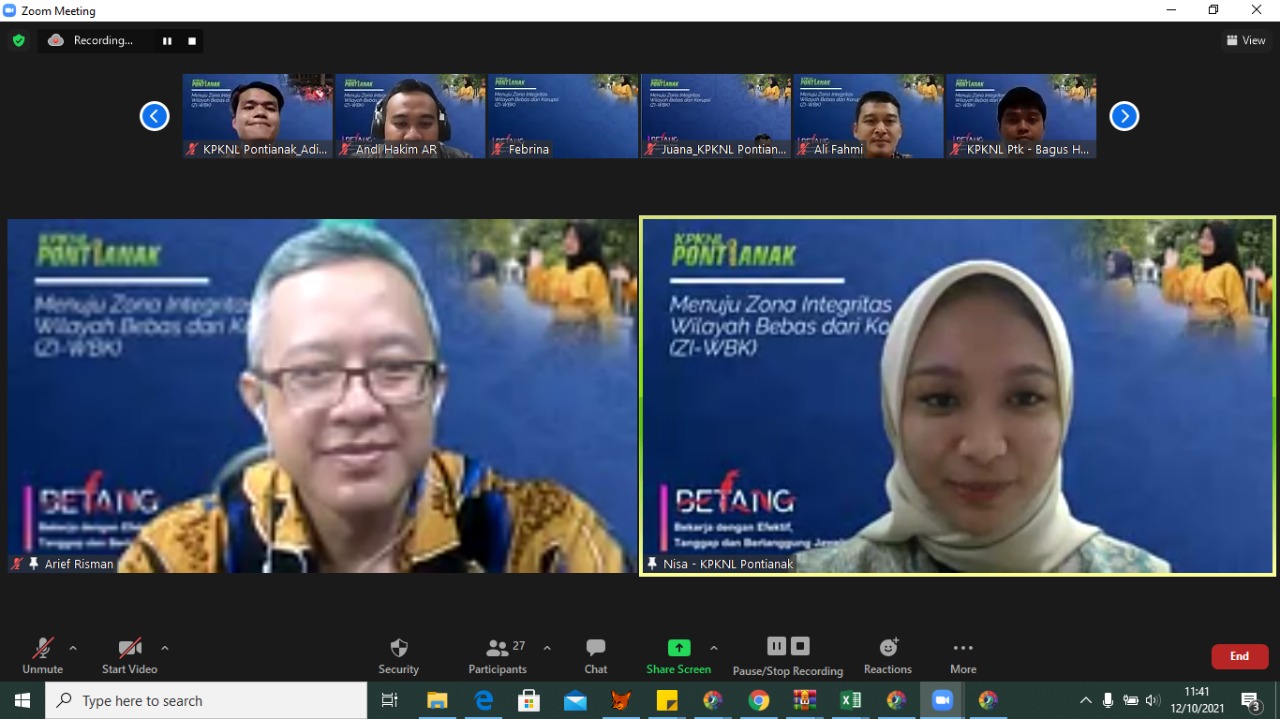
Task: Start the camera video
Action: [130, 656]
